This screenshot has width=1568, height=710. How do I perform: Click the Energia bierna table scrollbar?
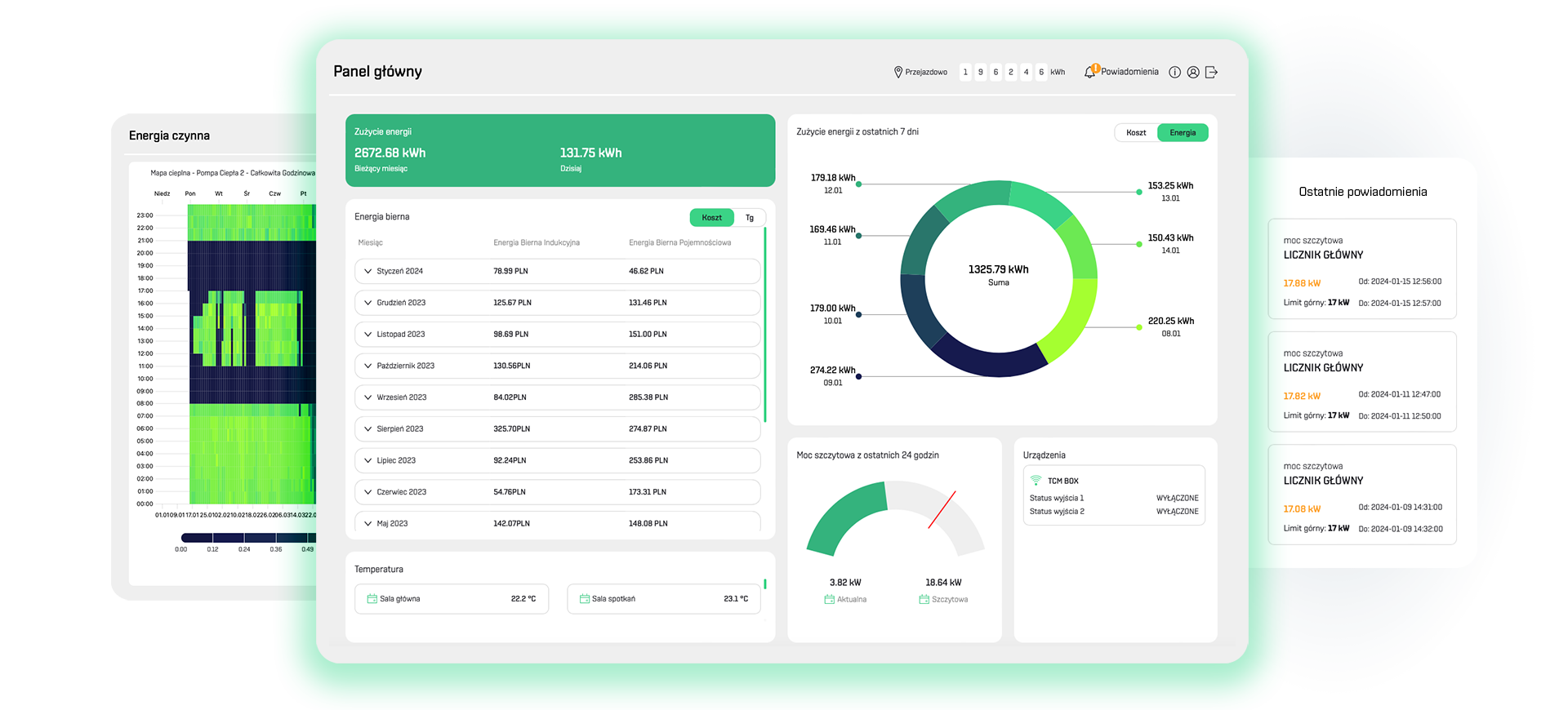764,325
